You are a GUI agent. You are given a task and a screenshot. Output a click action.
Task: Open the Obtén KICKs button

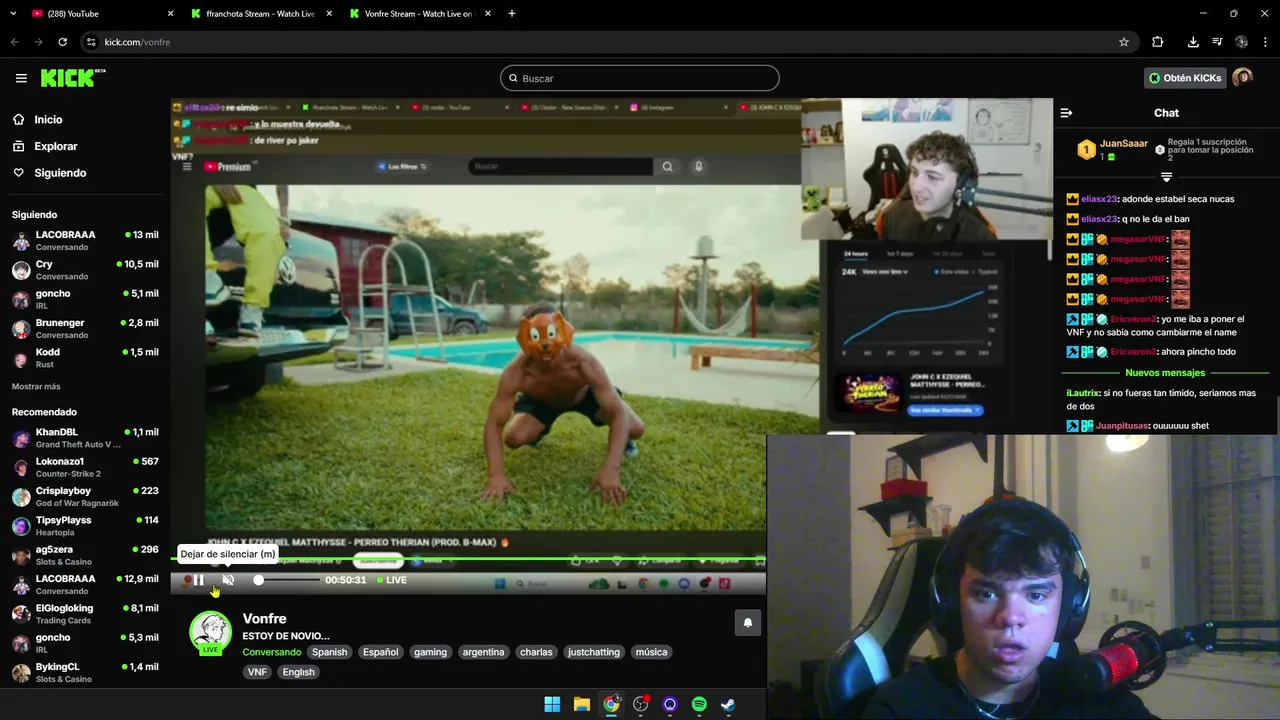1185,78
